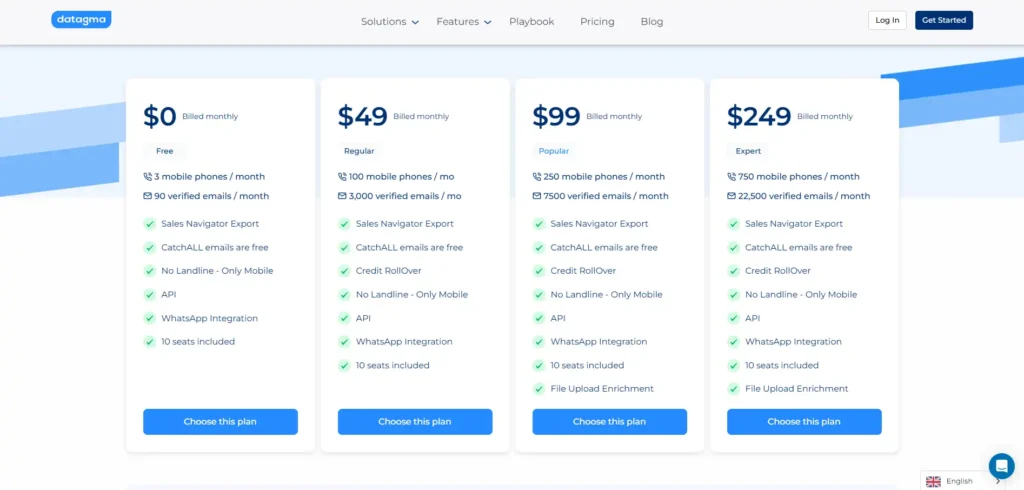Click '100 mobile phones / mo' text
1024x490 pixels.
pos(402,176)
